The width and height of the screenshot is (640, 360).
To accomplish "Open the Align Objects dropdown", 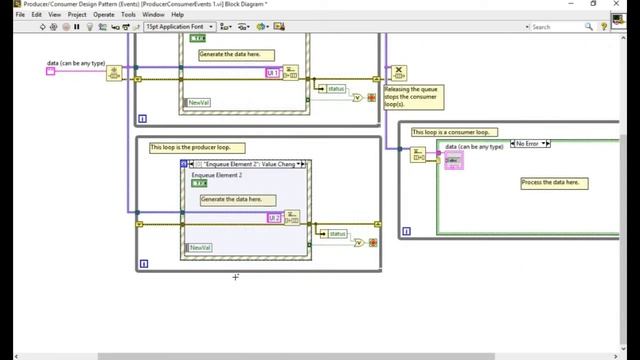I will pos(226,27).
